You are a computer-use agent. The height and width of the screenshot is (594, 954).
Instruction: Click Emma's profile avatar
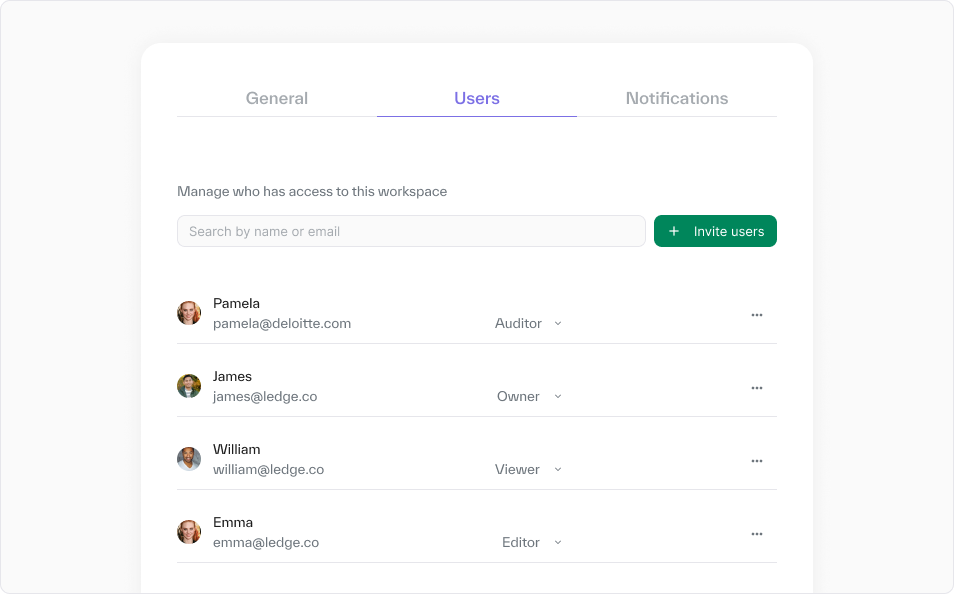(189, 532)
